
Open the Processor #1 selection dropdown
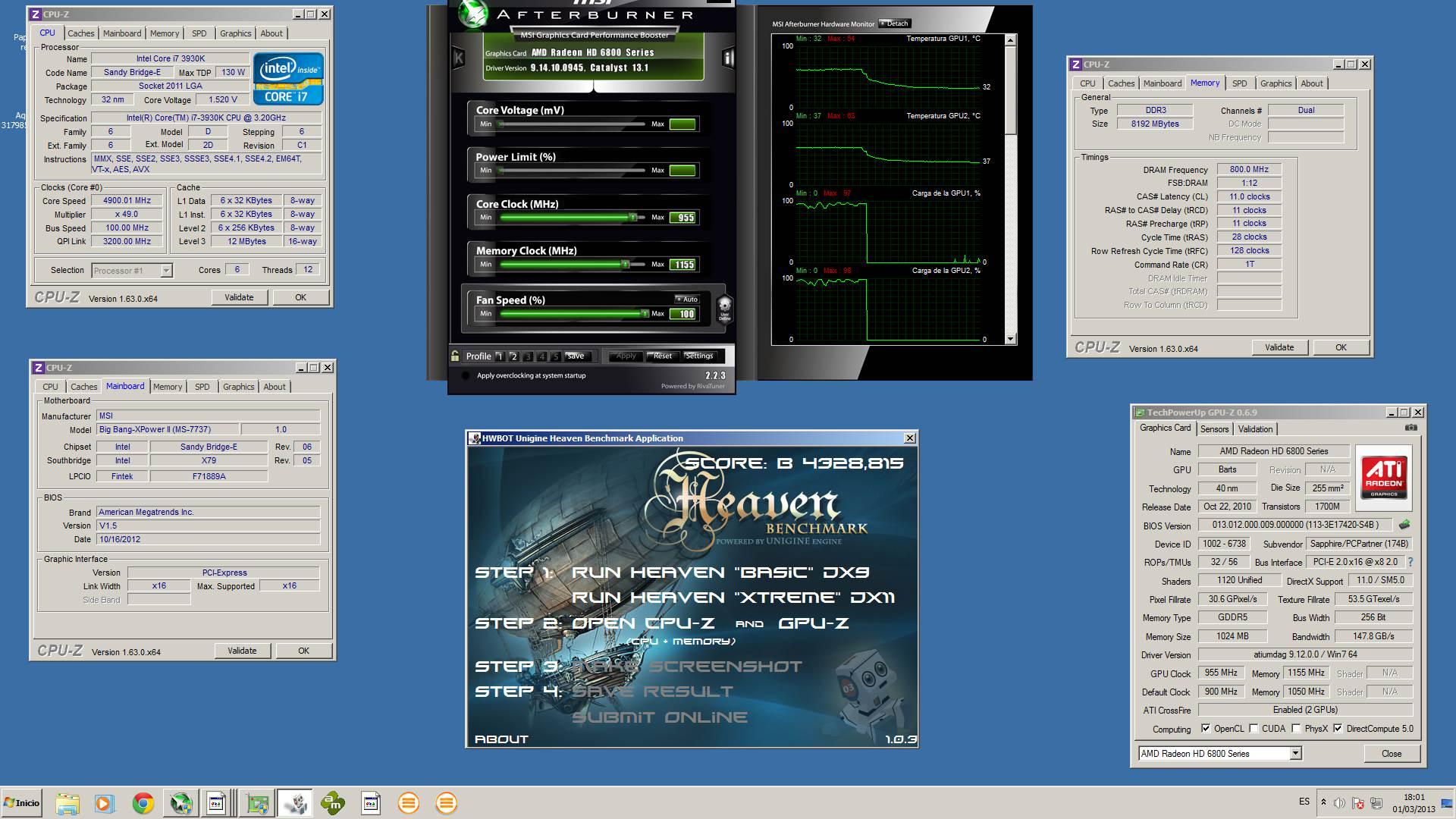point(166,270)
